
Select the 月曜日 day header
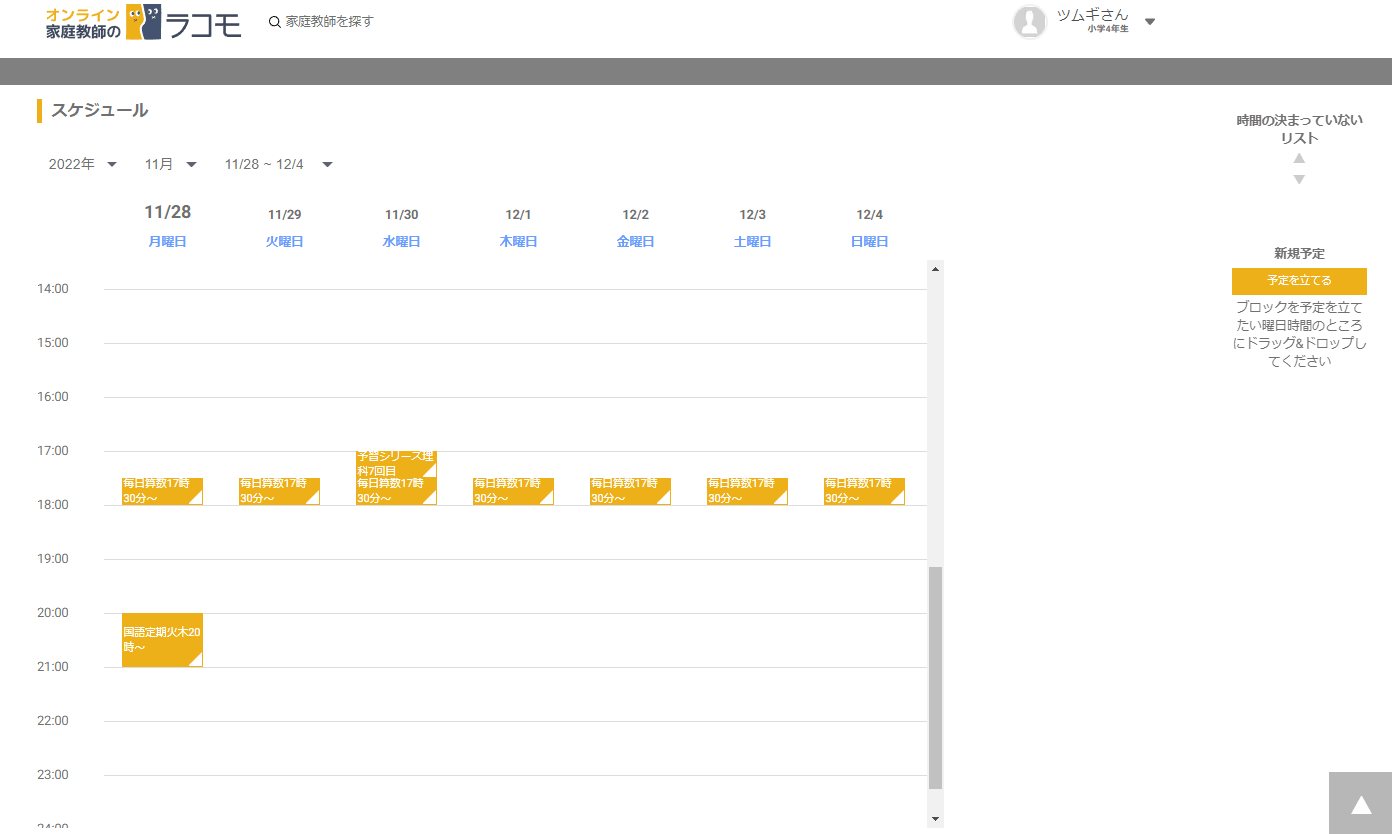pos(167,242)
